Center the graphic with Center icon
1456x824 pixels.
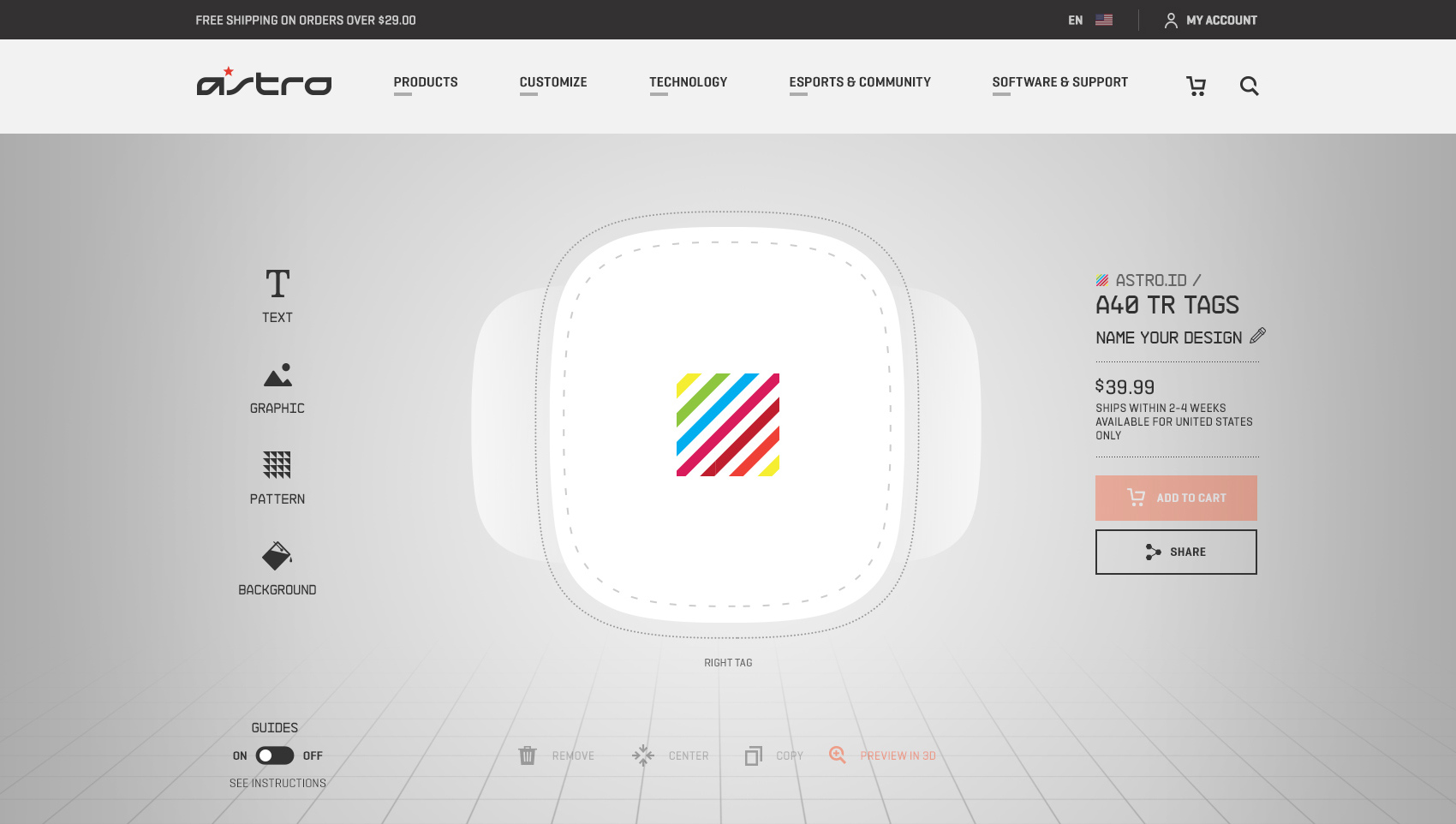(643, 755)
